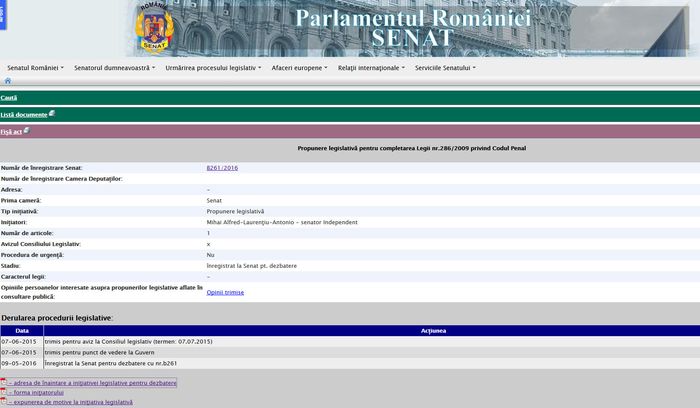Click the home icon below the menu
This screenshot has height=408, width=700.
tap(8, 81)
